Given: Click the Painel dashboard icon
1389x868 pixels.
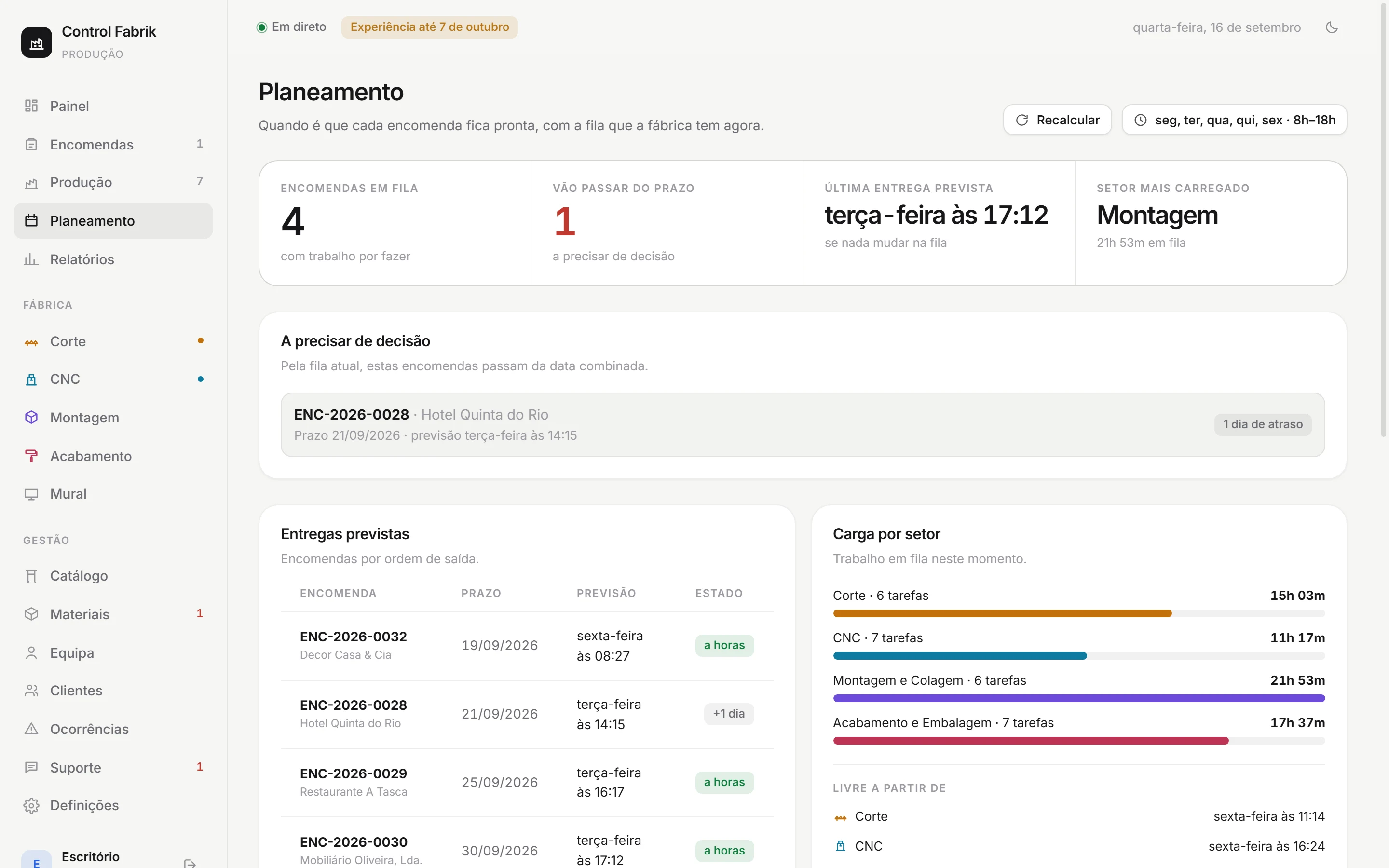Looking at the screenshot, I should coord(31,106).
